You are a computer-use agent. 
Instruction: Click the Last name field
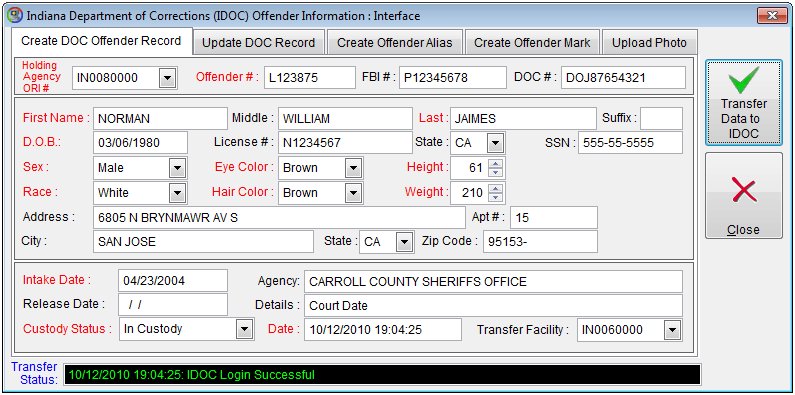tap(523, 119)
